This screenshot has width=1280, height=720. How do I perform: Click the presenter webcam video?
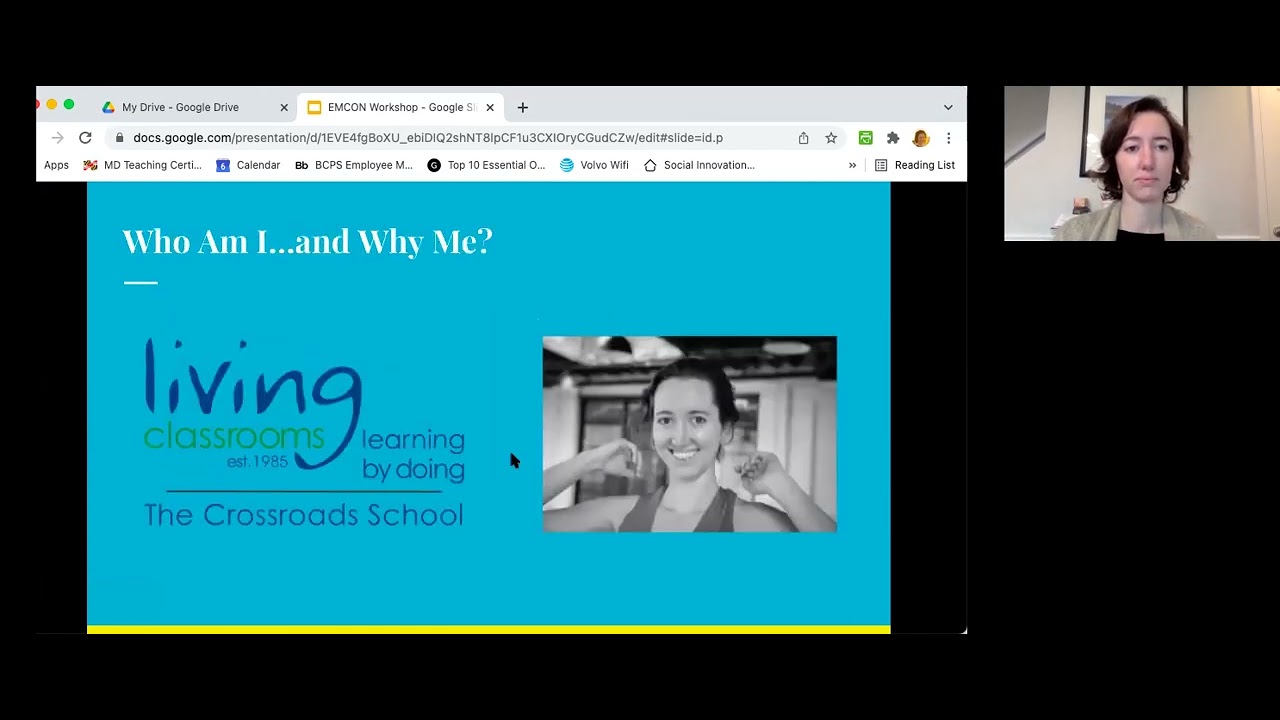(x=1141, y=163)
